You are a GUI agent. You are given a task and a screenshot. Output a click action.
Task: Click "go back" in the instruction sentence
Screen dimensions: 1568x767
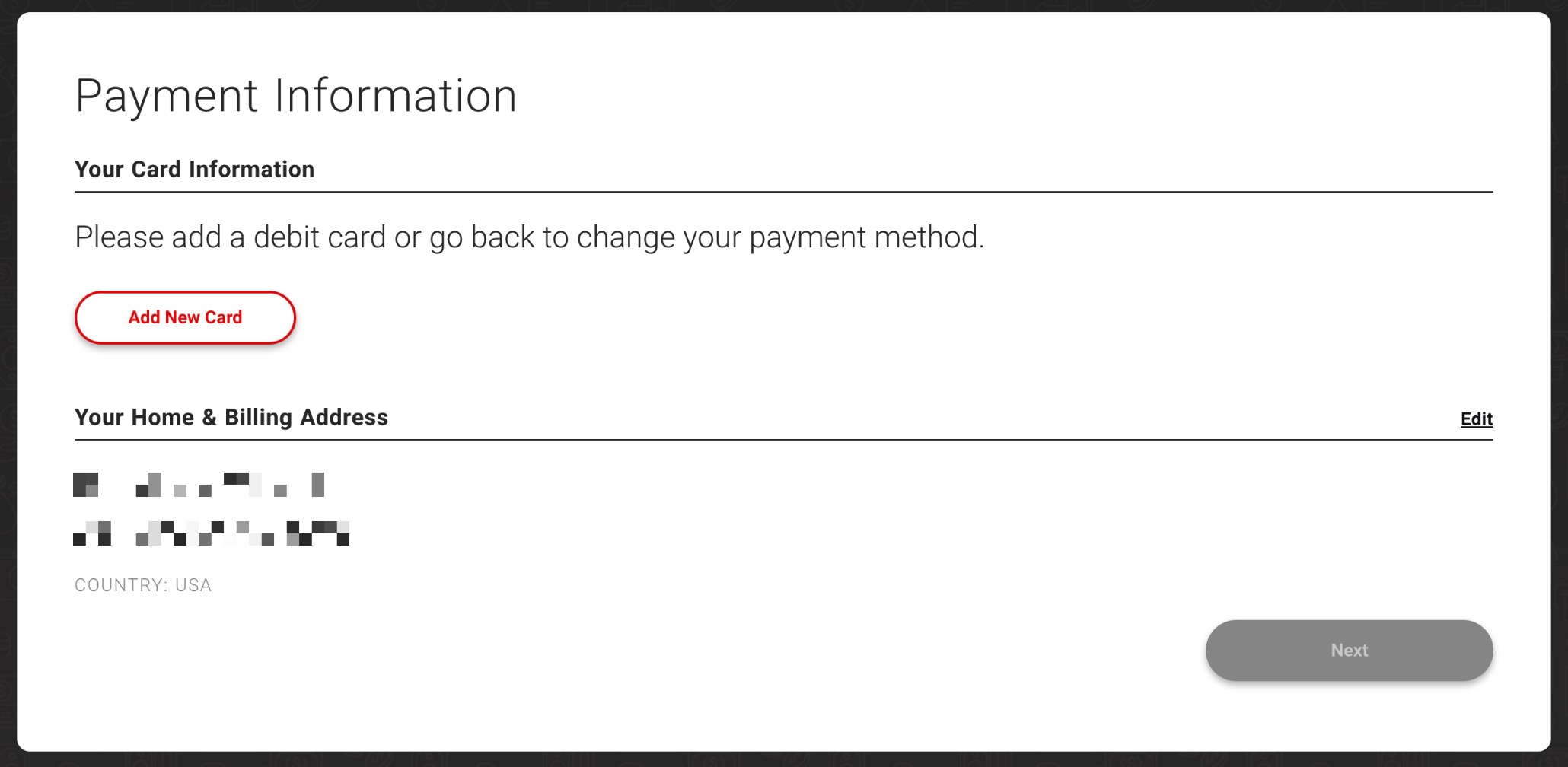pyautogui.click(x=483, y=237)
